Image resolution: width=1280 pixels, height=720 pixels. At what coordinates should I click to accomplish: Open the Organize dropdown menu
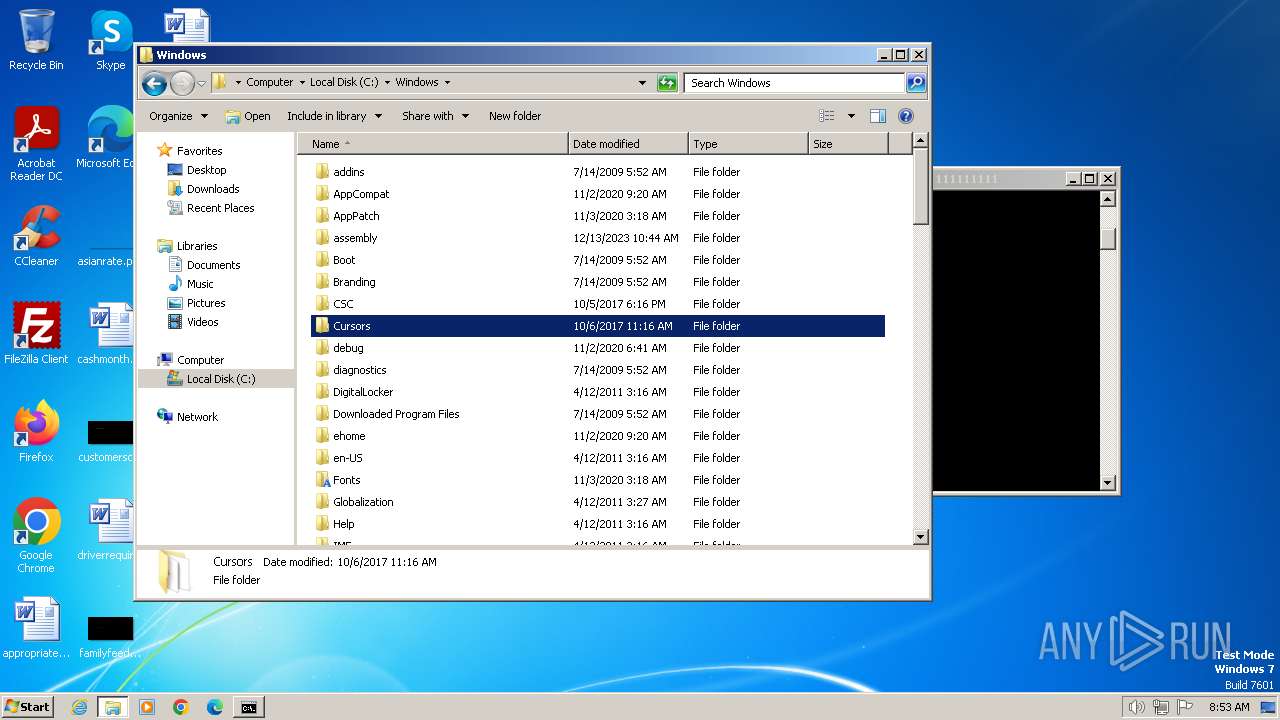coord(178,116)
